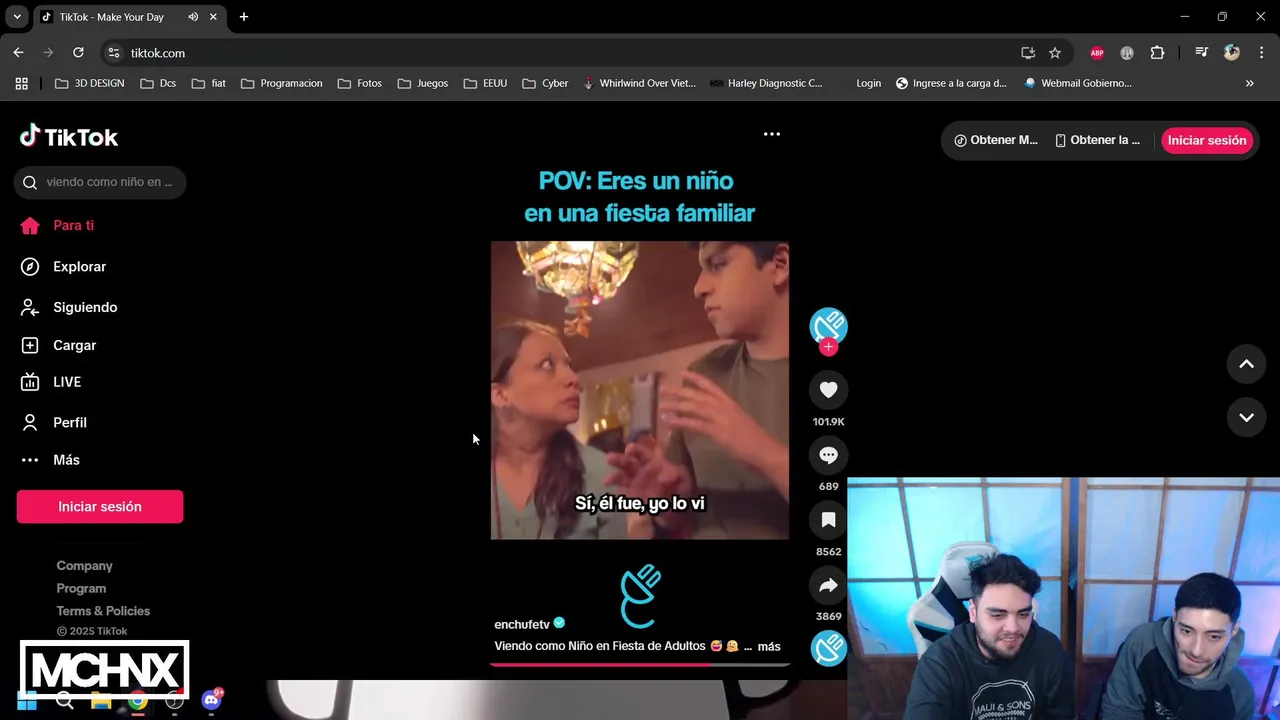Image resolution: width=1280 pixels, height=720 pixels.
Task: Open the three-dot options above the video
Action: pos(772,134)
